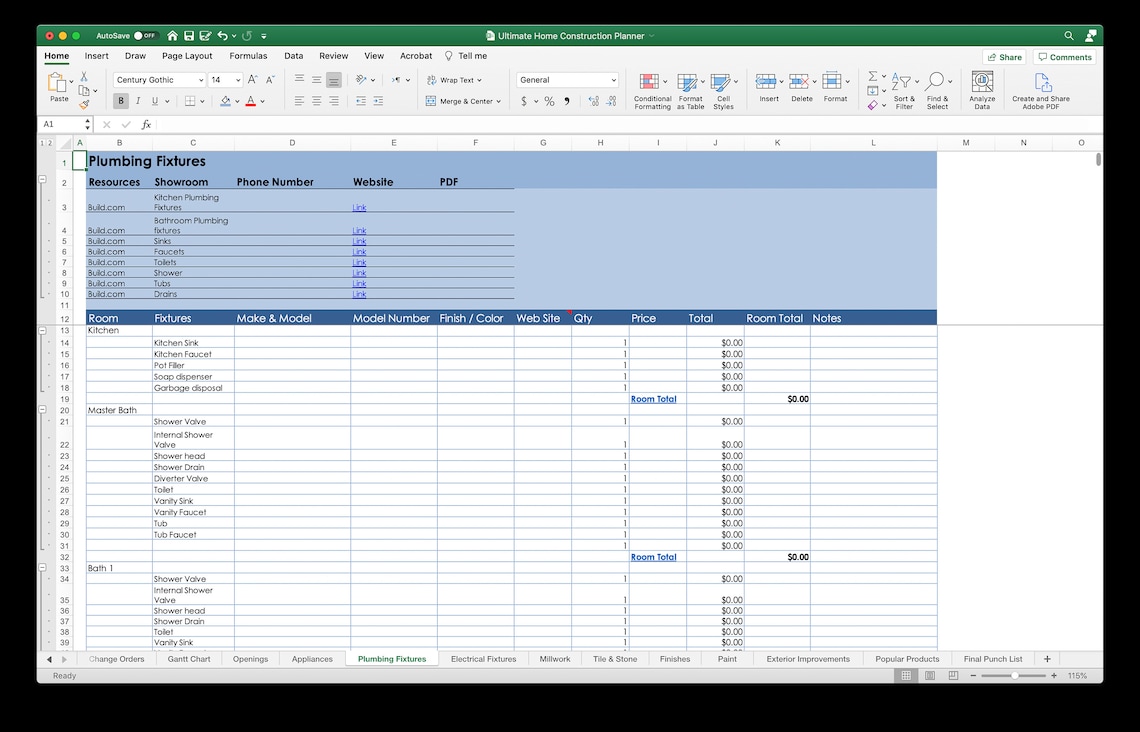The height and width of the screenshot is (732, 1140).
Task: Click Create and Share Adobe PDF
Action: (1040, 91)
